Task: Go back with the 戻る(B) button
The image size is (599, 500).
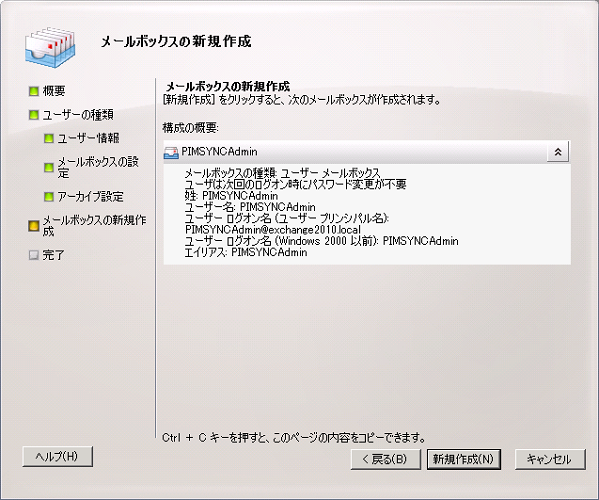Action: click(385, 459)
